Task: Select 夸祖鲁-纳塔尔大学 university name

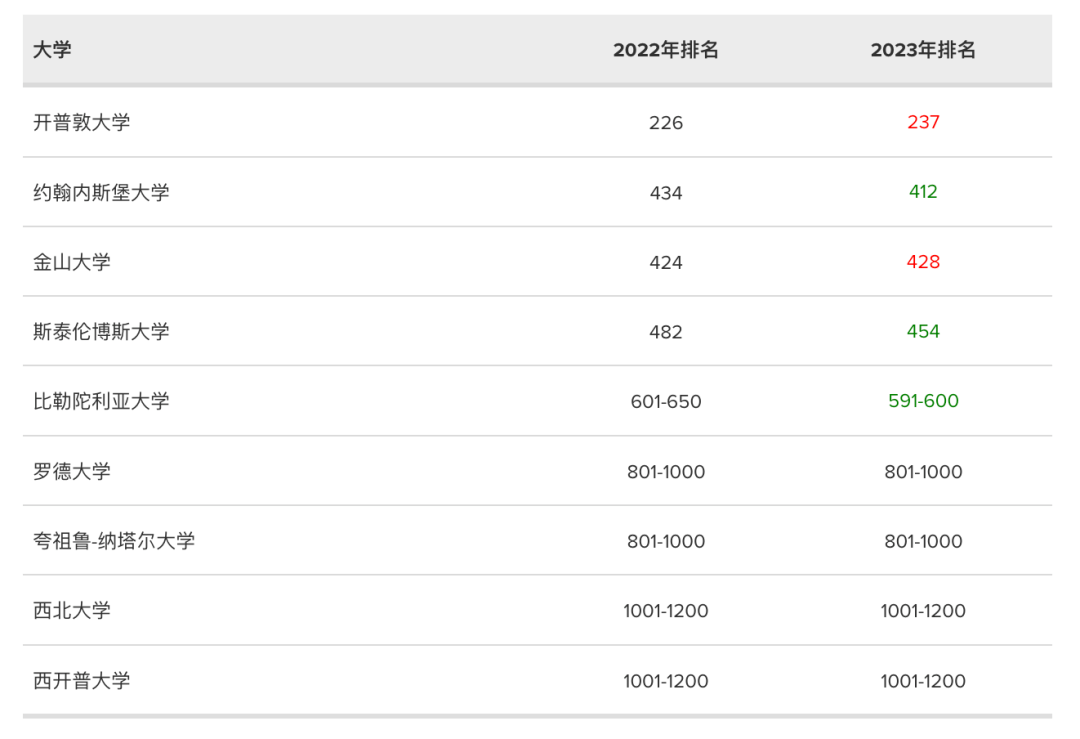Action: point(114,541)
